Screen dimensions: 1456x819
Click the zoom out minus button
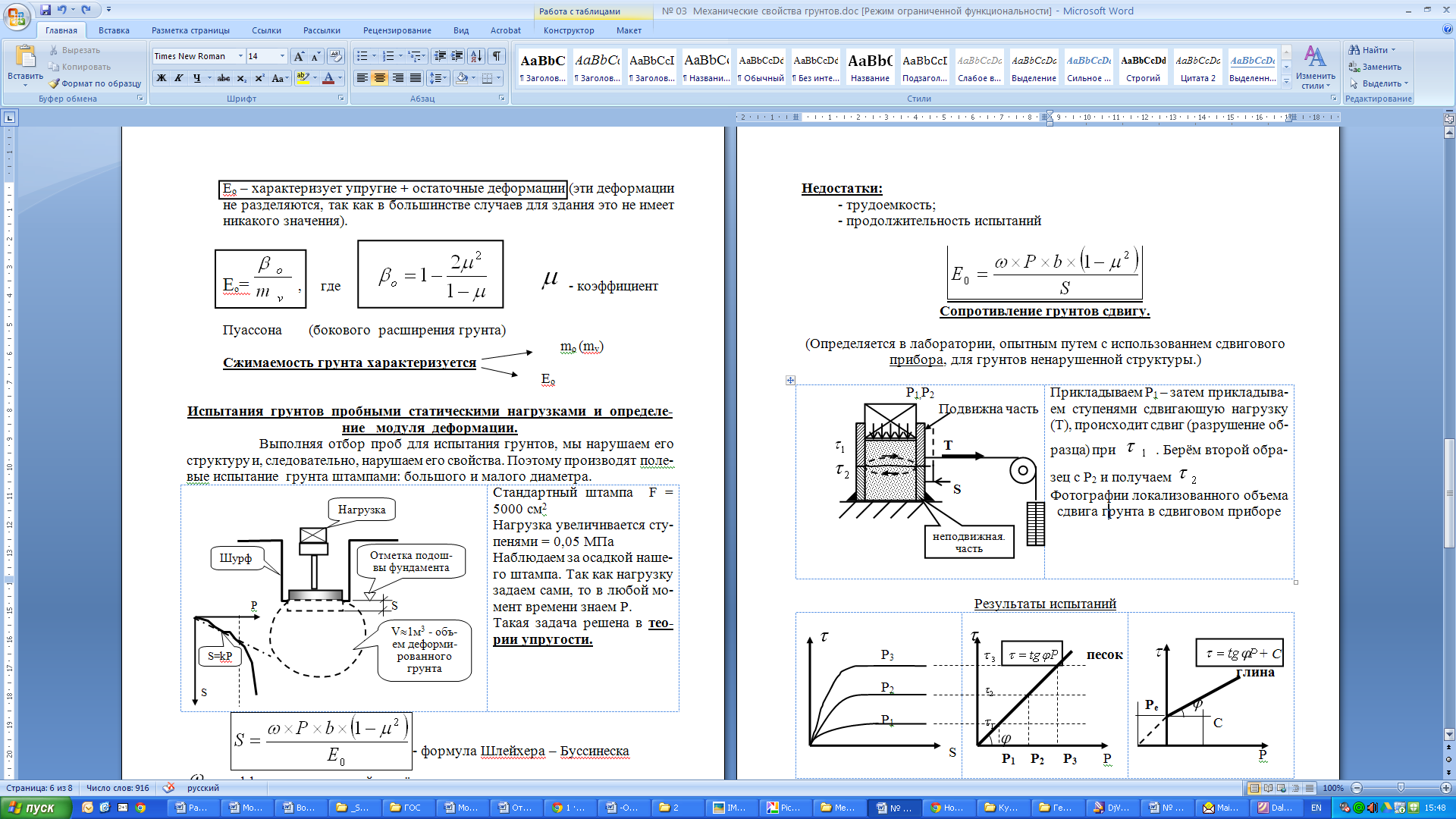pyautogui.click(x=1357, y=788)
